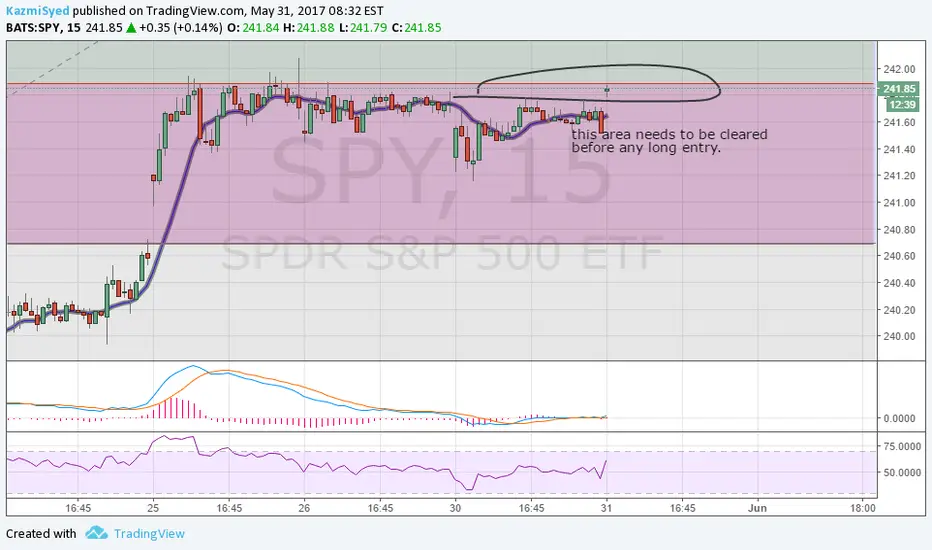Click the TradingView cloud logo icon

(x=96, y=532)
